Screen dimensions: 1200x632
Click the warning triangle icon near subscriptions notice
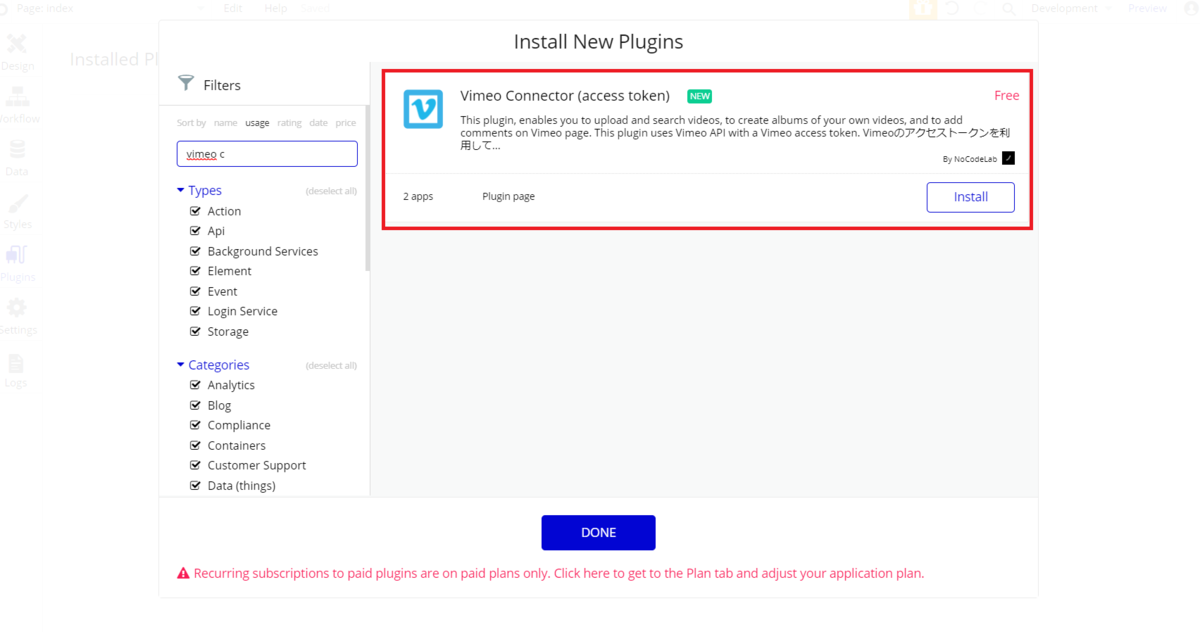point(183,574)
